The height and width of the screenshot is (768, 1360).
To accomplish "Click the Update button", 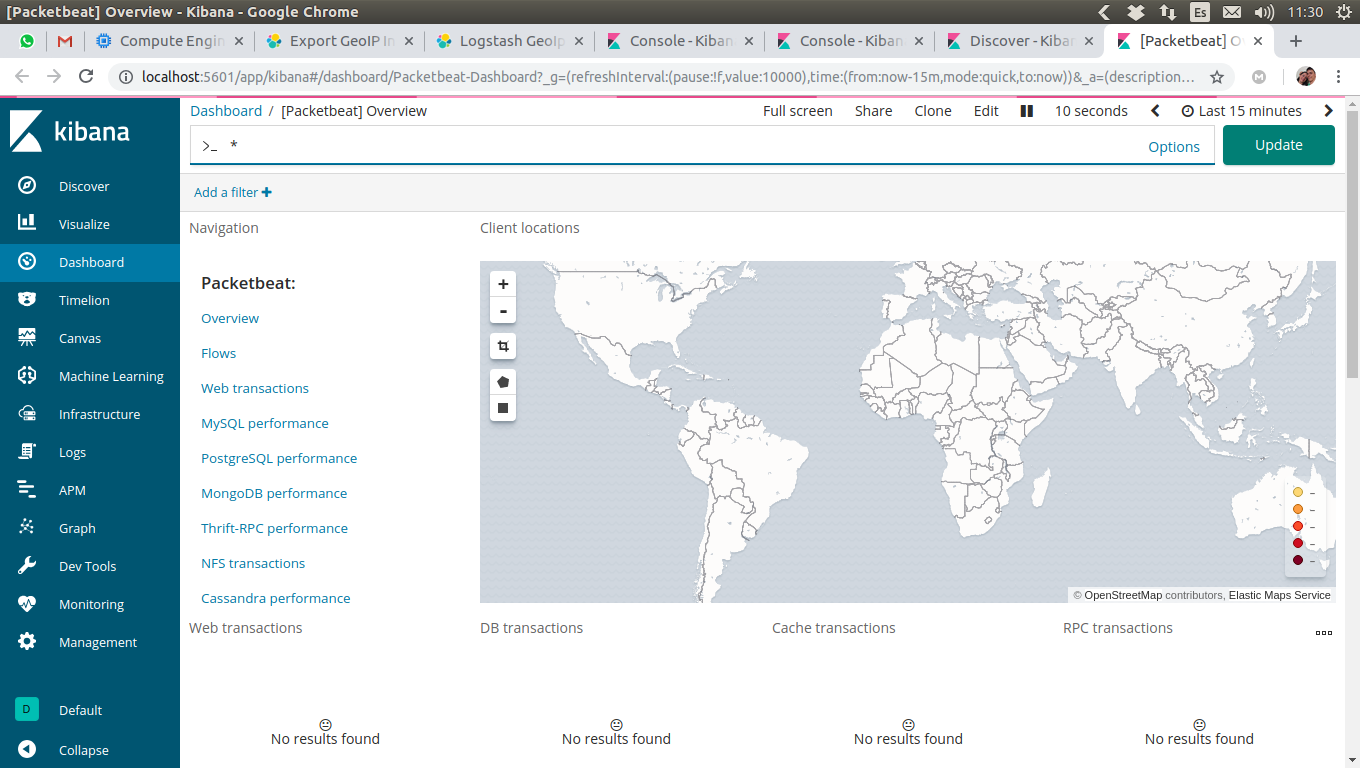I will click(1279, 145).
